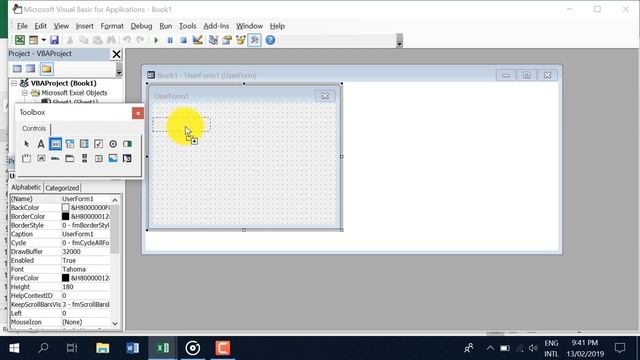Select the SpinButton tool in Toolbox
Image resolution: width=640 pixels, height=360 pixels.
98,158
